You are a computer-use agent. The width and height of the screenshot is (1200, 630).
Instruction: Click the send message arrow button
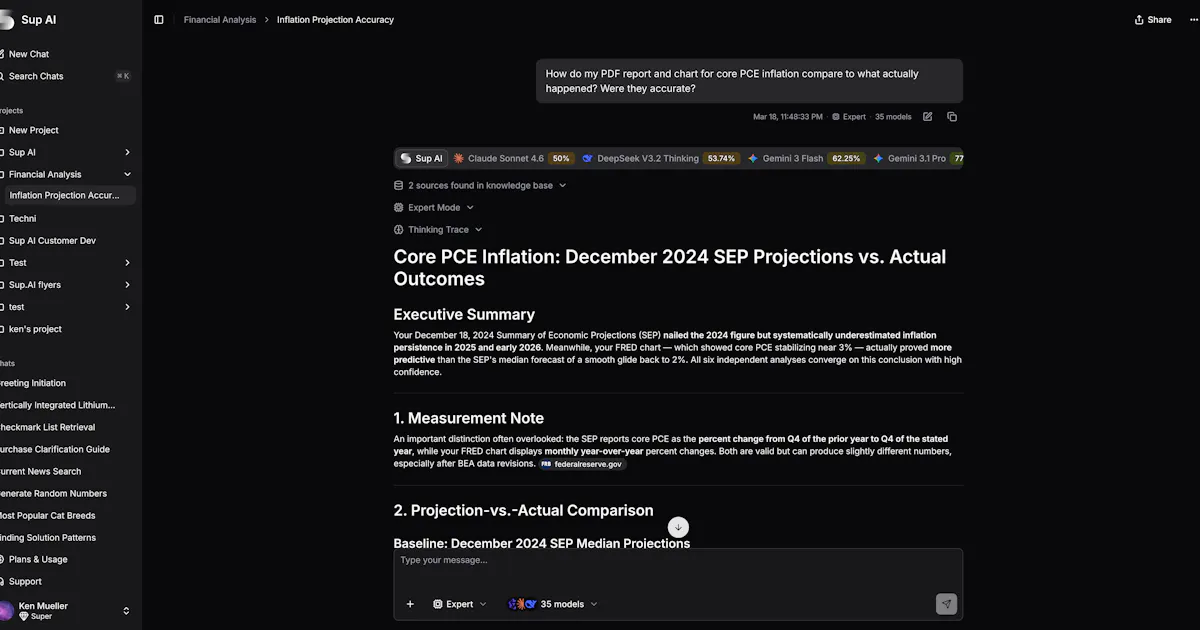pyautogui.click(x=946, y=604)
